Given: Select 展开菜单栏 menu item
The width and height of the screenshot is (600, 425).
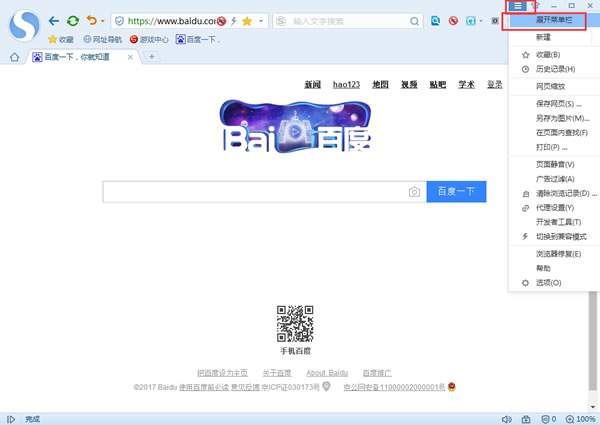Looking at the screenshot, I should coord(554,20).
